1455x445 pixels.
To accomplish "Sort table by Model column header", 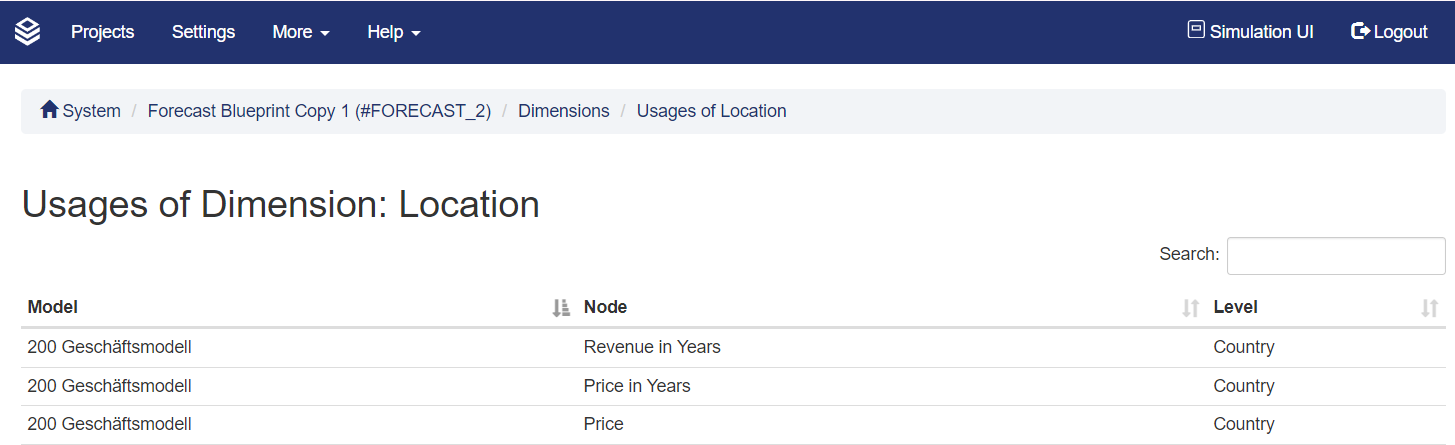I will tap(53, 307).
